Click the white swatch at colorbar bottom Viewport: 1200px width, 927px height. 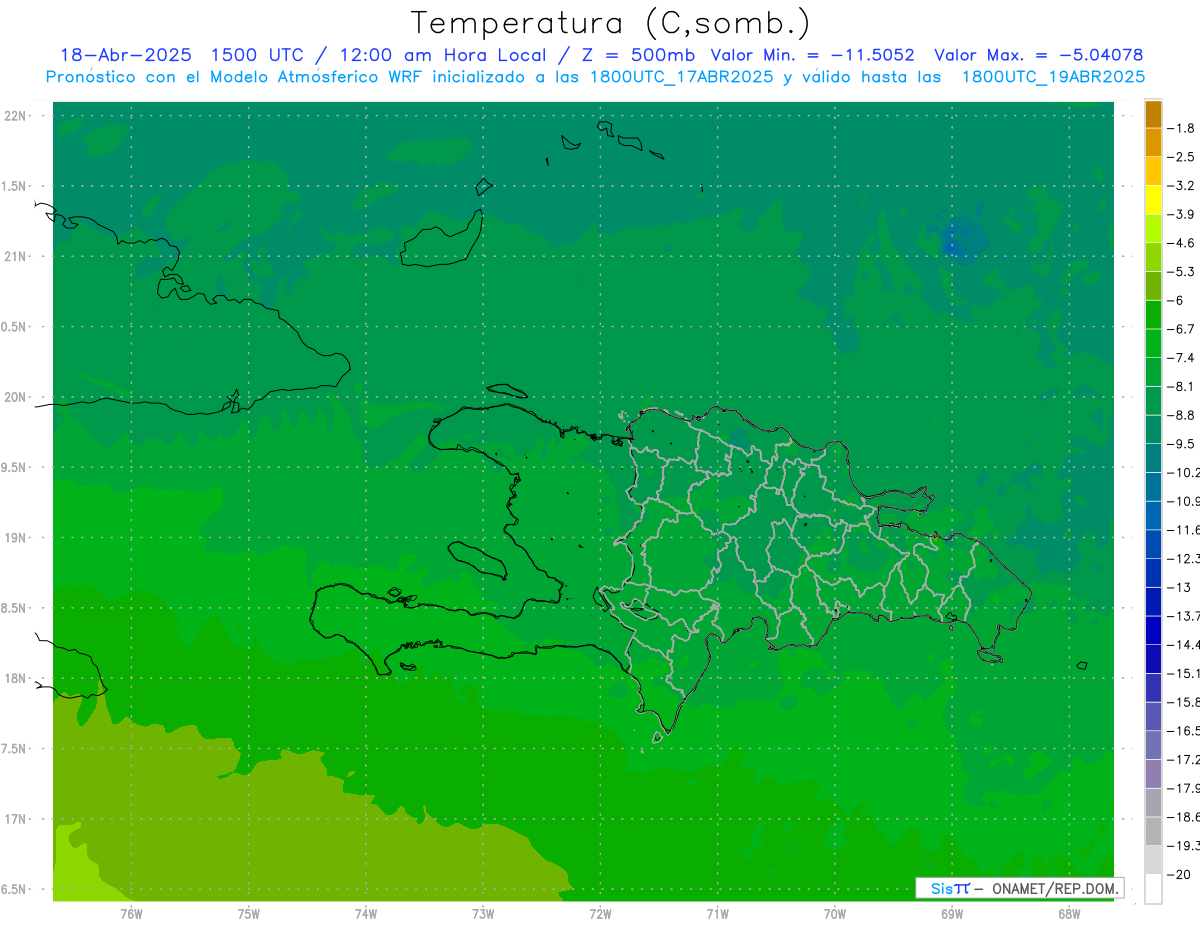pyautogui.click(x=1153, y=889)
